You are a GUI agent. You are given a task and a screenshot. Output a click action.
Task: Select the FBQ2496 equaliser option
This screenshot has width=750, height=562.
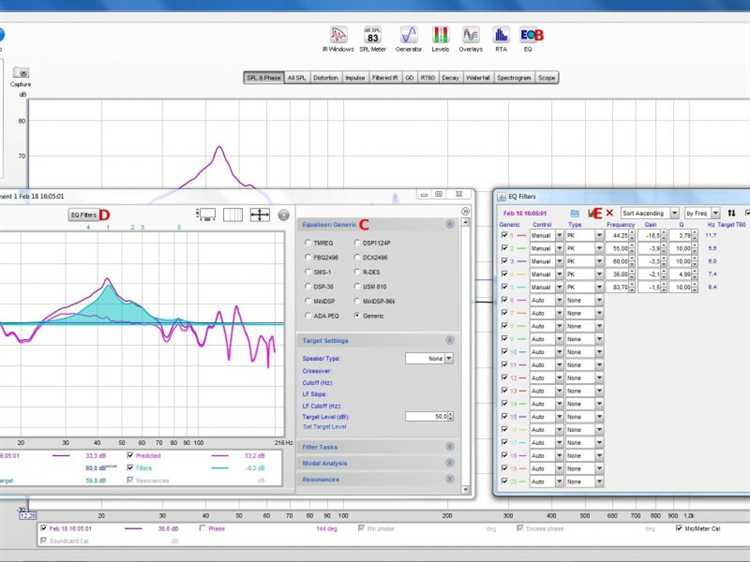pyautogui.click(x=308, y=257)
